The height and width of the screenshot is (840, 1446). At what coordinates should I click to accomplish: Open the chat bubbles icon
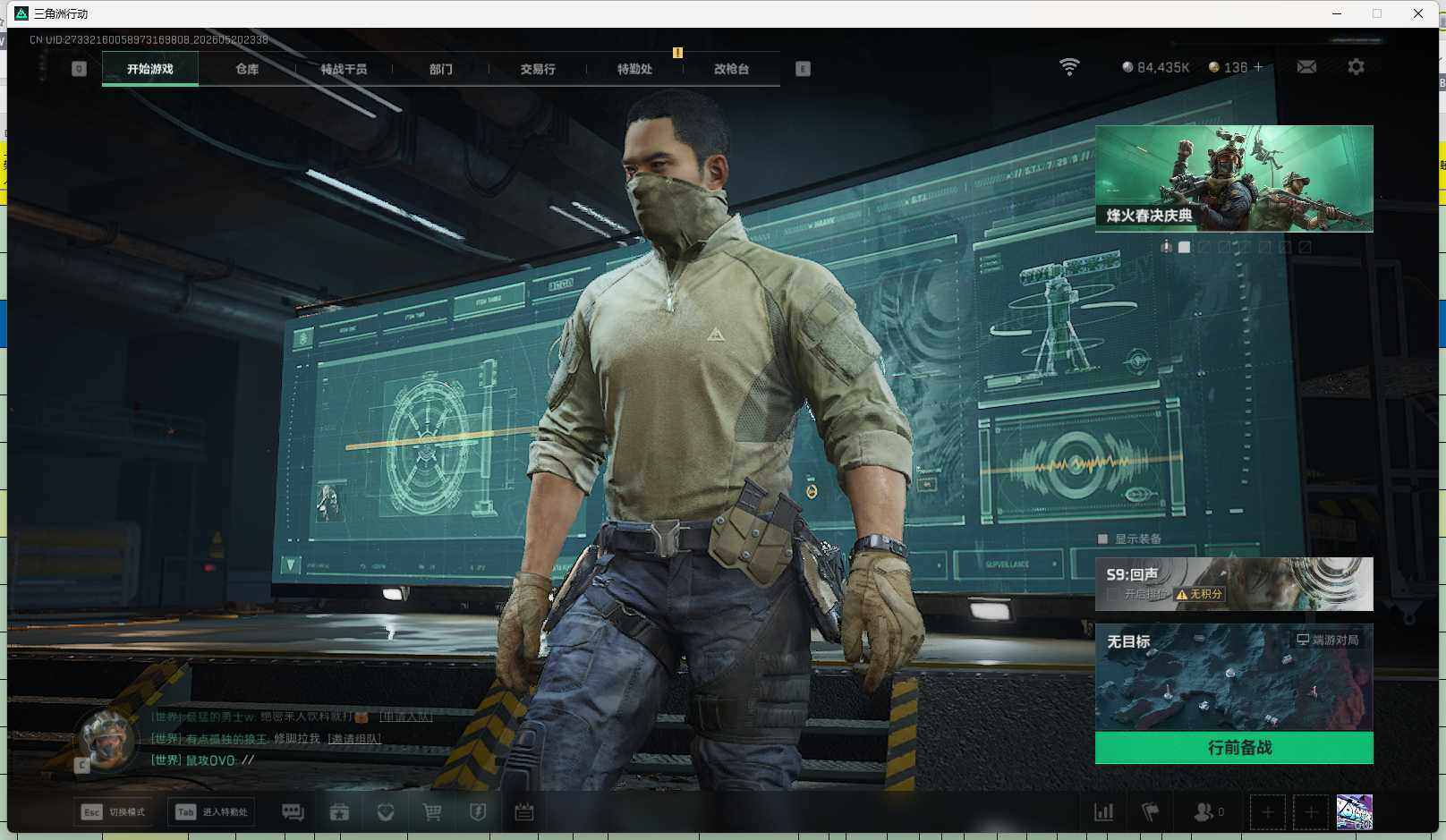293,811
